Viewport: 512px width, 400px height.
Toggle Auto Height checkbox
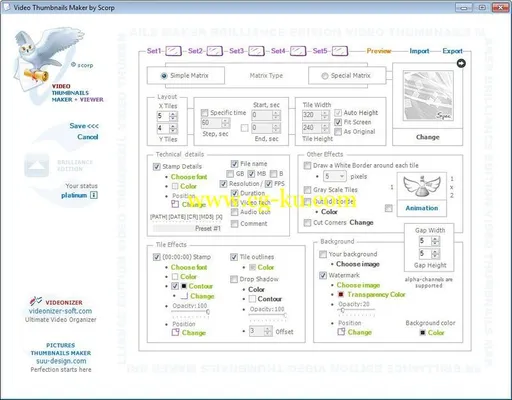(338, 113)
